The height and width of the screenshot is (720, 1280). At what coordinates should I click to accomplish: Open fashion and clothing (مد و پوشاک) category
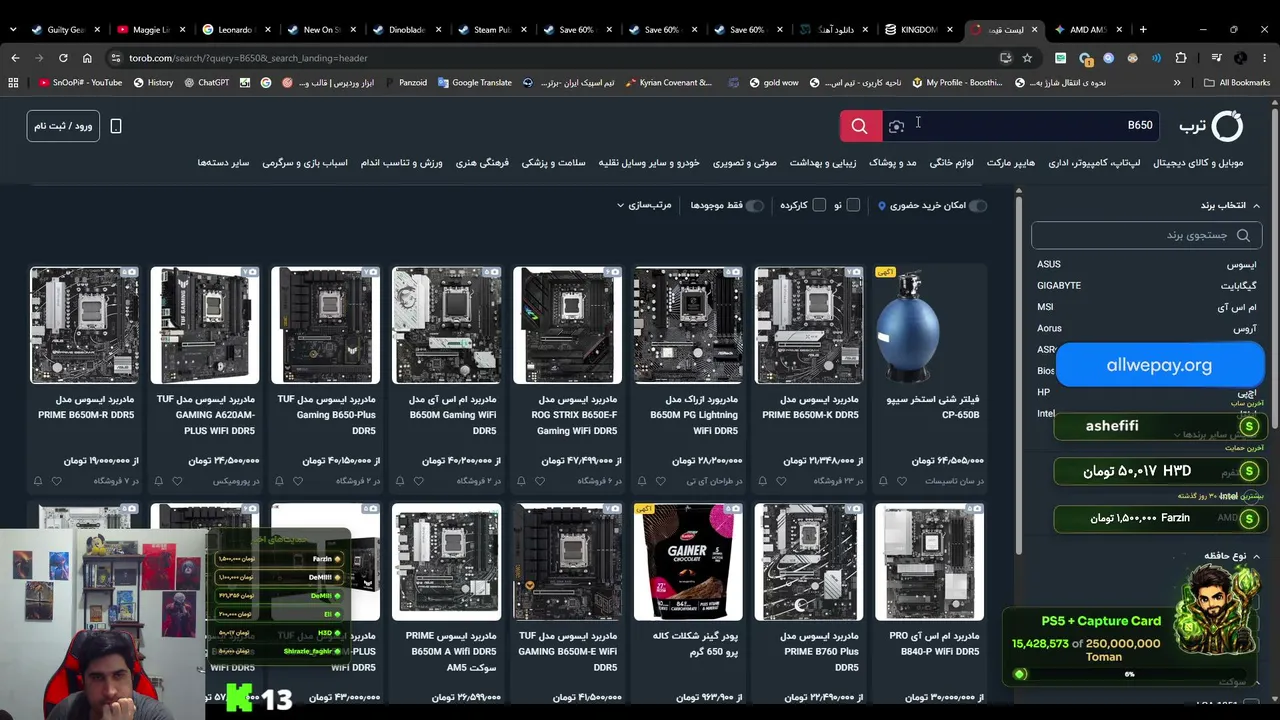(893, 163)
